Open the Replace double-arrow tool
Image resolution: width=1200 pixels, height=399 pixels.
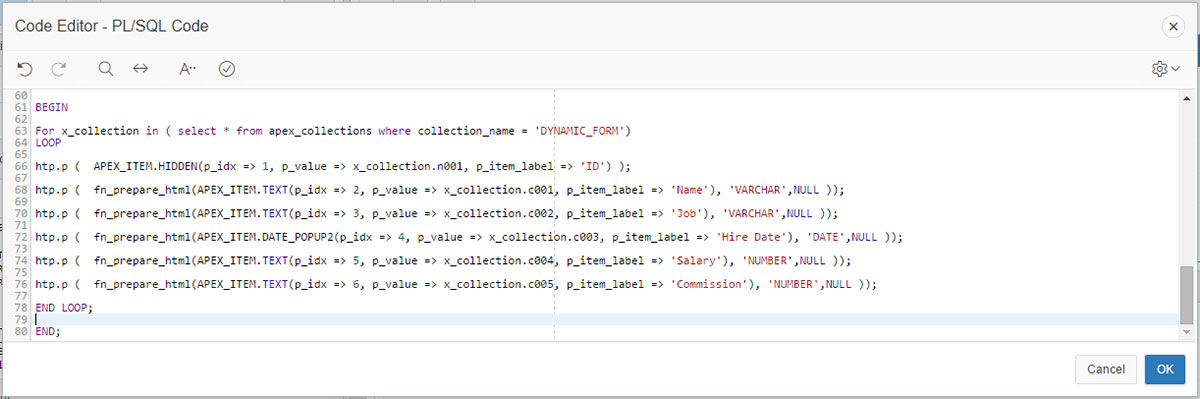(x=141, y=68)
